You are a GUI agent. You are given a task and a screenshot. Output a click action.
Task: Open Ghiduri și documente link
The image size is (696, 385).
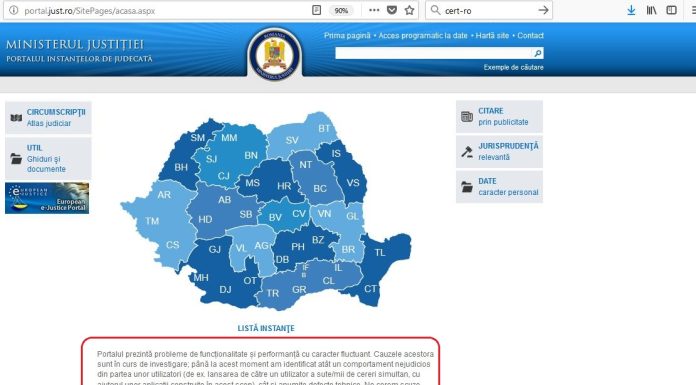pos(46,164)
